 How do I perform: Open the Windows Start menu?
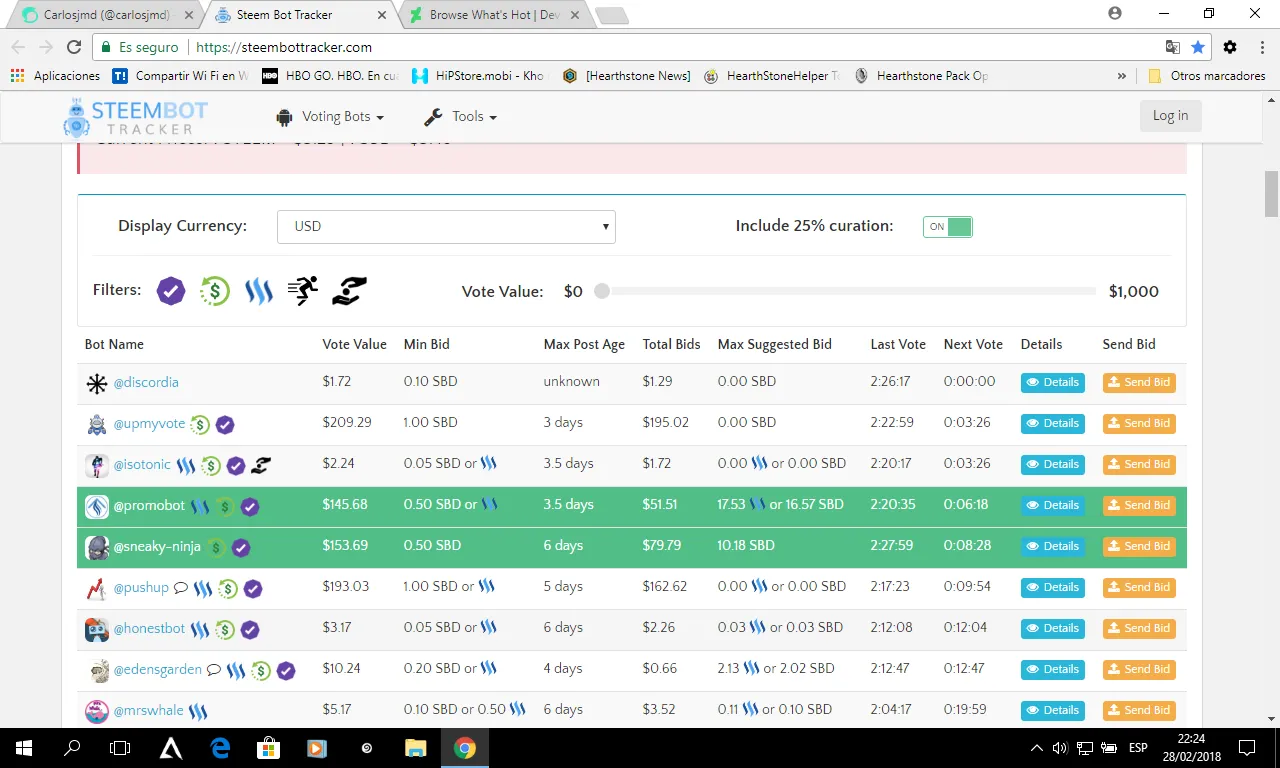click(23, 747)
